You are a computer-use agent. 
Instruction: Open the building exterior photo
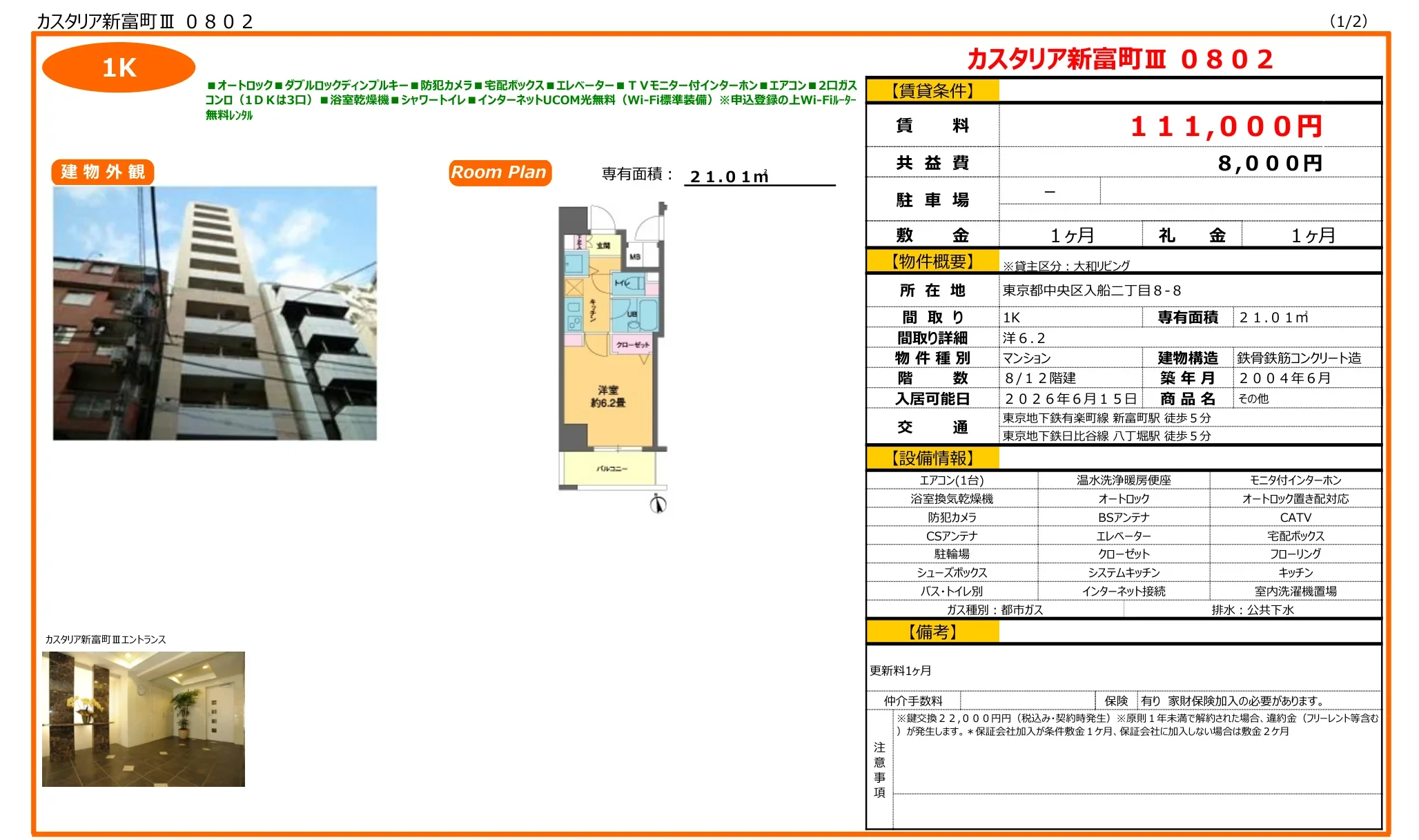[x=215, y=313]
